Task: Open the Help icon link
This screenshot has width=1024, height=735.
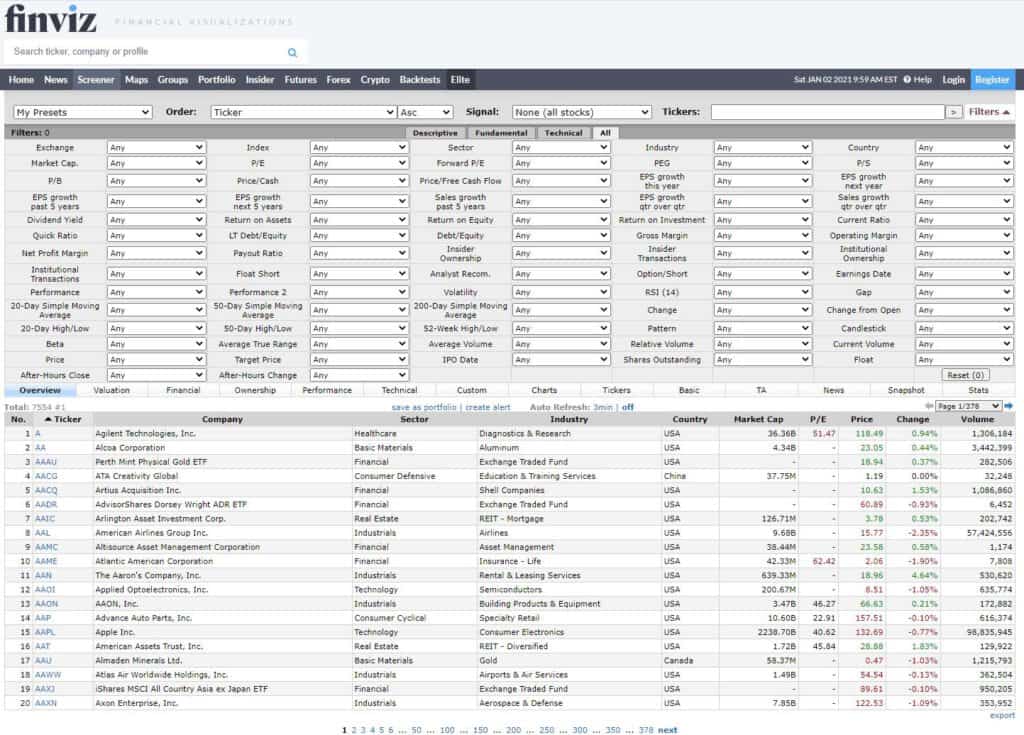Action: point(918,80)
